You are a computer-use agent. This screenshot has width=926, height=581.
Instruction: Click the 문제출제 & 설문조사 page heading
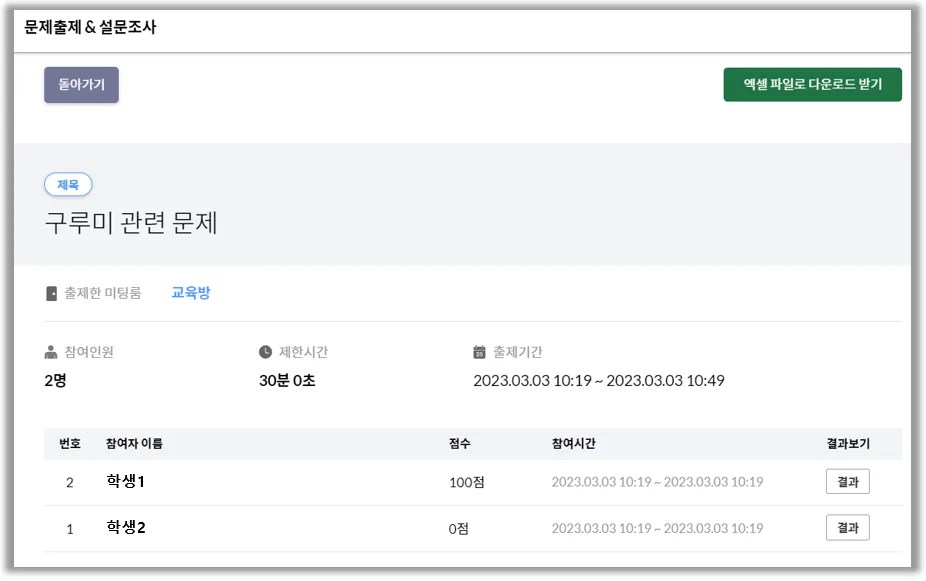[x=90, y=27]
